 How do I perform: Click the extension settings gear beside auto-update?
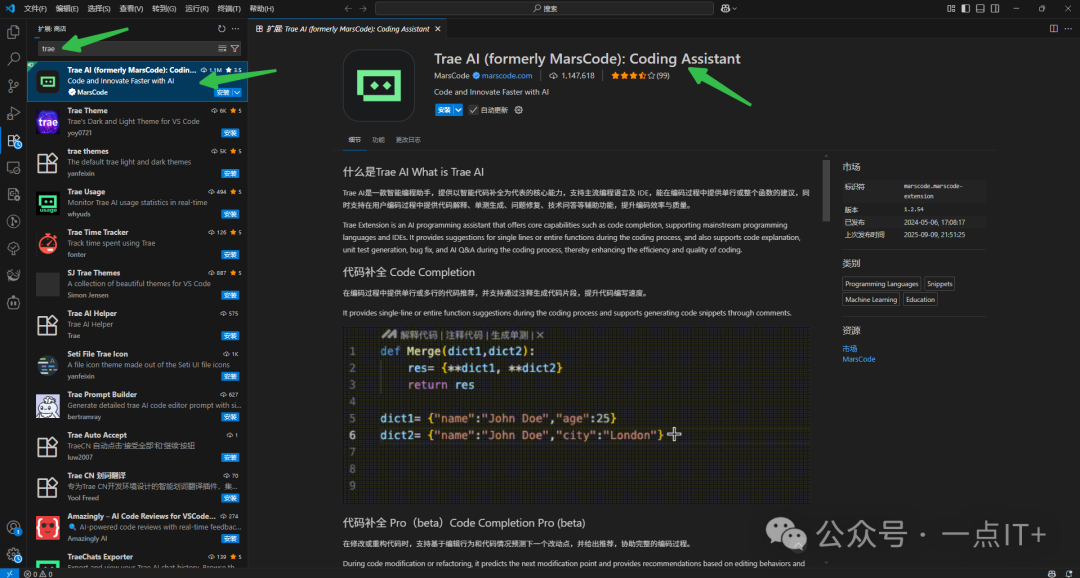519,110
